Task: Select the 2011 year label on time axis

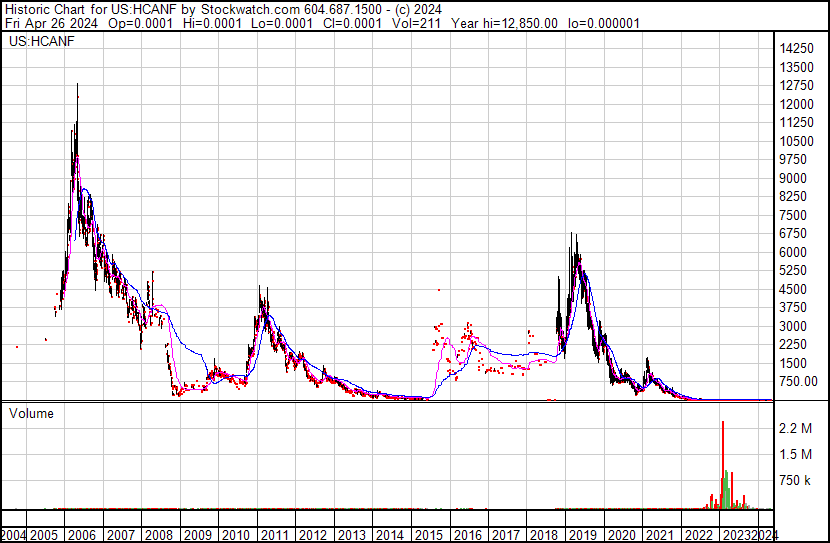Action: (x=274, y=535)
